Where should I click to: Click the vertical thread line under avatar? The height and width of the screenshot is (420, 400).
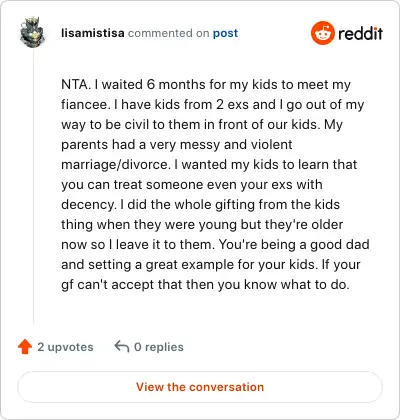33,186
